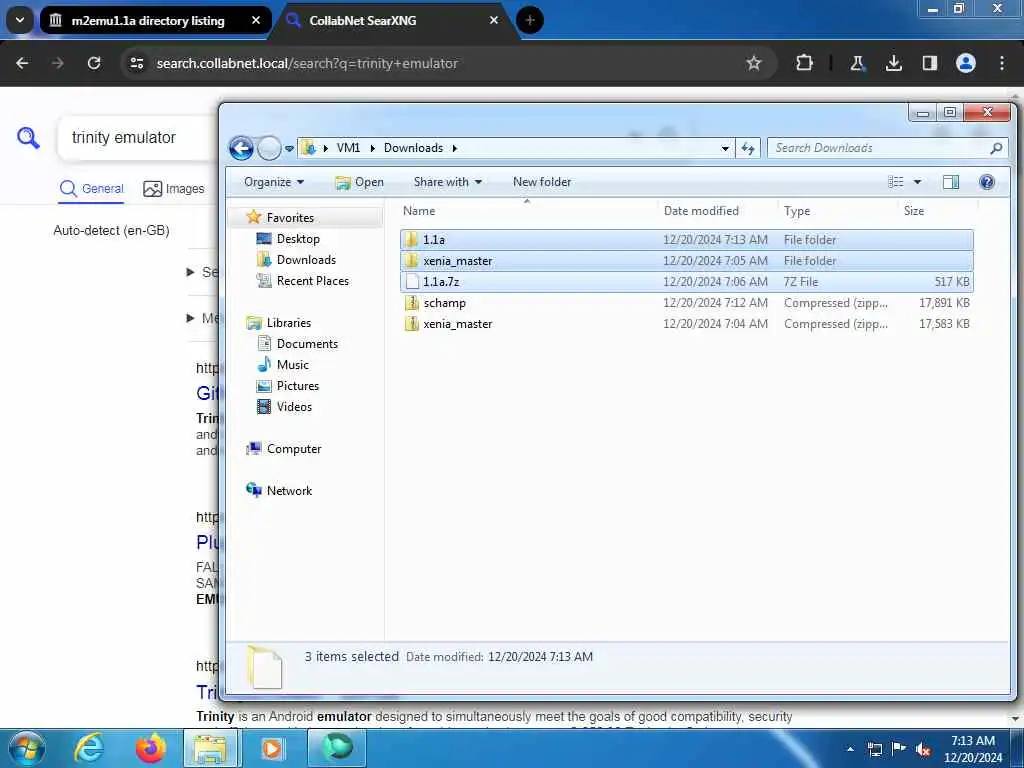This screenshot has height=768, width=1024.
Task: Toggle the preview pane button
Action: 951,182
